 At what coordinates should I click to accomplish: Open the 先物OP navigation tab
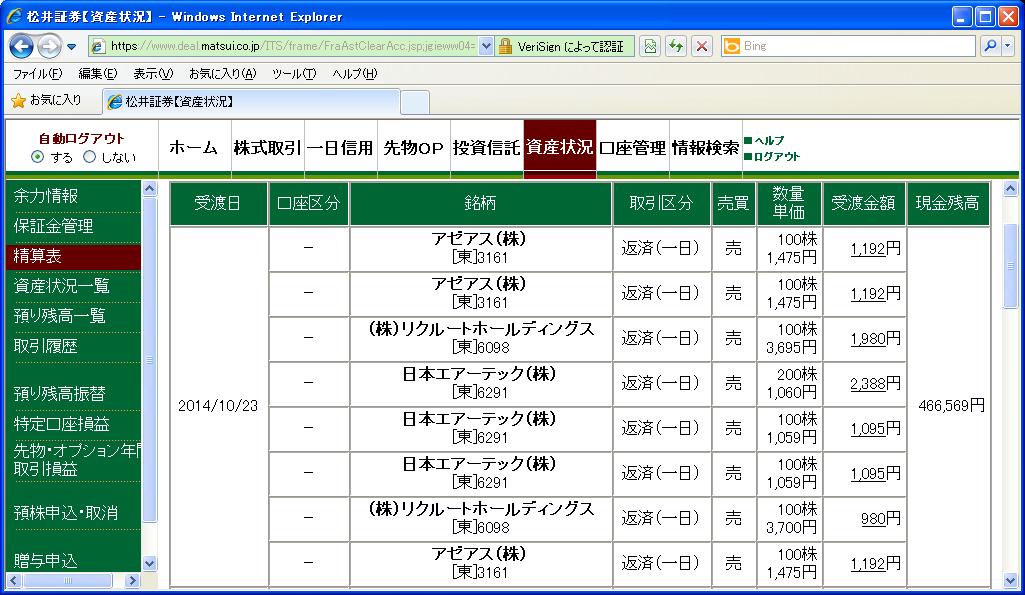[414, 148]
